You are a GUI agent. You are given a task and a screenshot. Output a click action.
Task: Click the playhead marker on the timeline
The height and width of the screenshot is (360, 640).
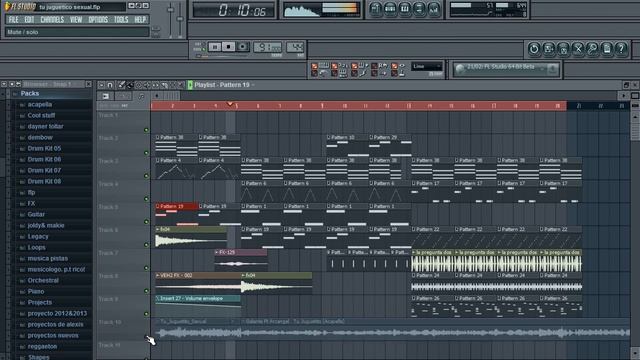[230, 104]
